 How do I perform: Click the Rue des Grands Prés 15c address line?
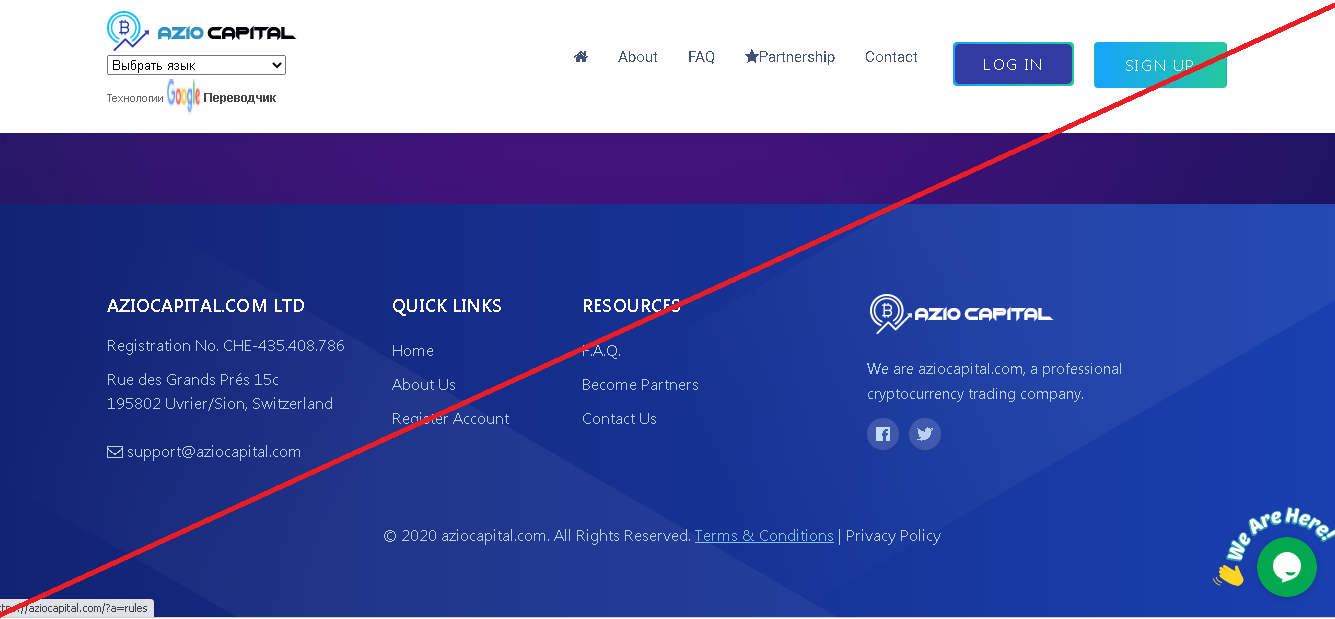(193, 380)
